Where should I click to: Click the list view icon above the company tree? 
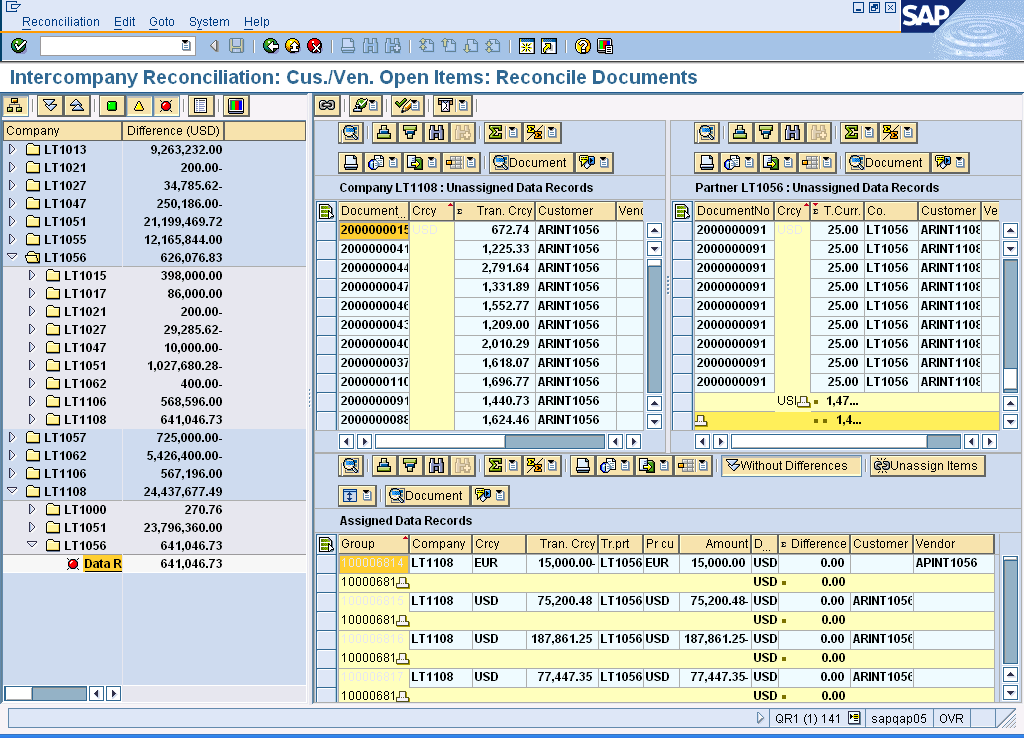(x=200, y=106)
